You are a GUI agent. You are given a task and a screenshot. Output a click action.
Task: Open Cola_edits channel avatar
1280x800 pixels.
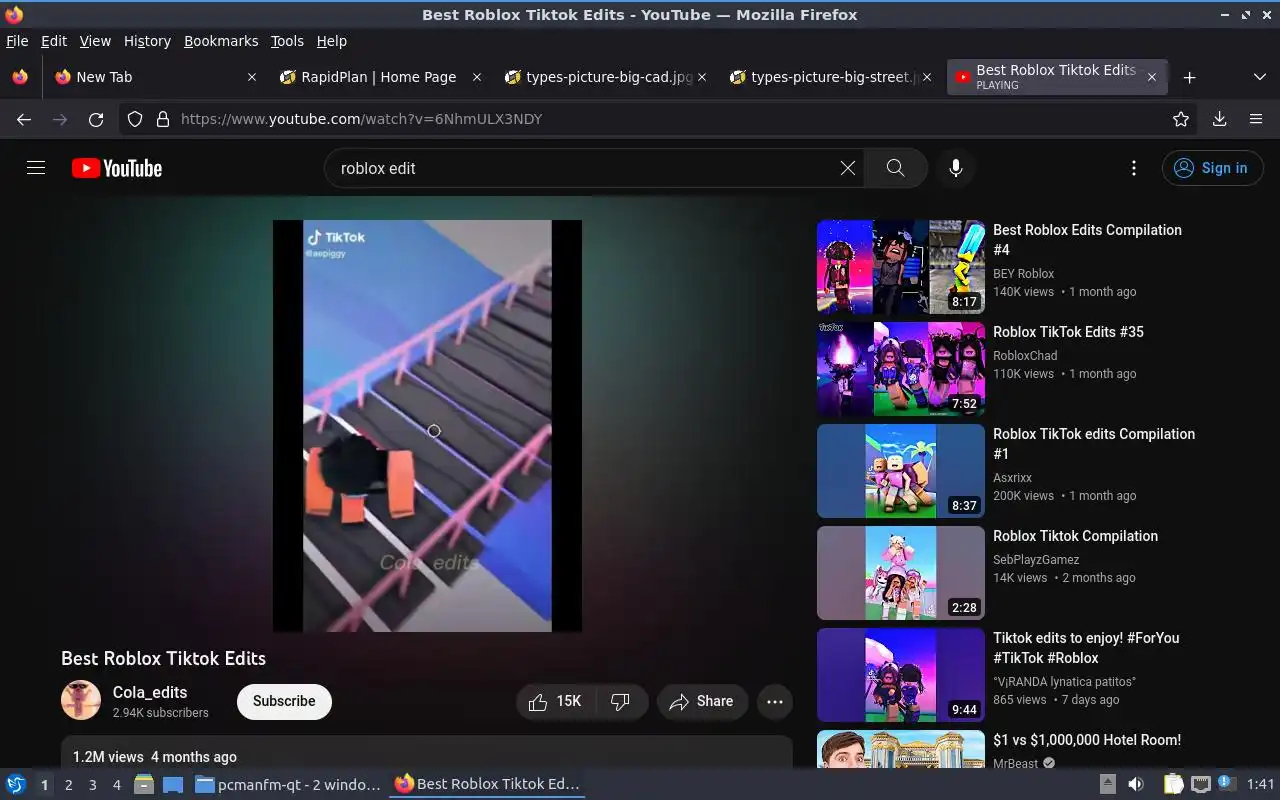(81, 701)
